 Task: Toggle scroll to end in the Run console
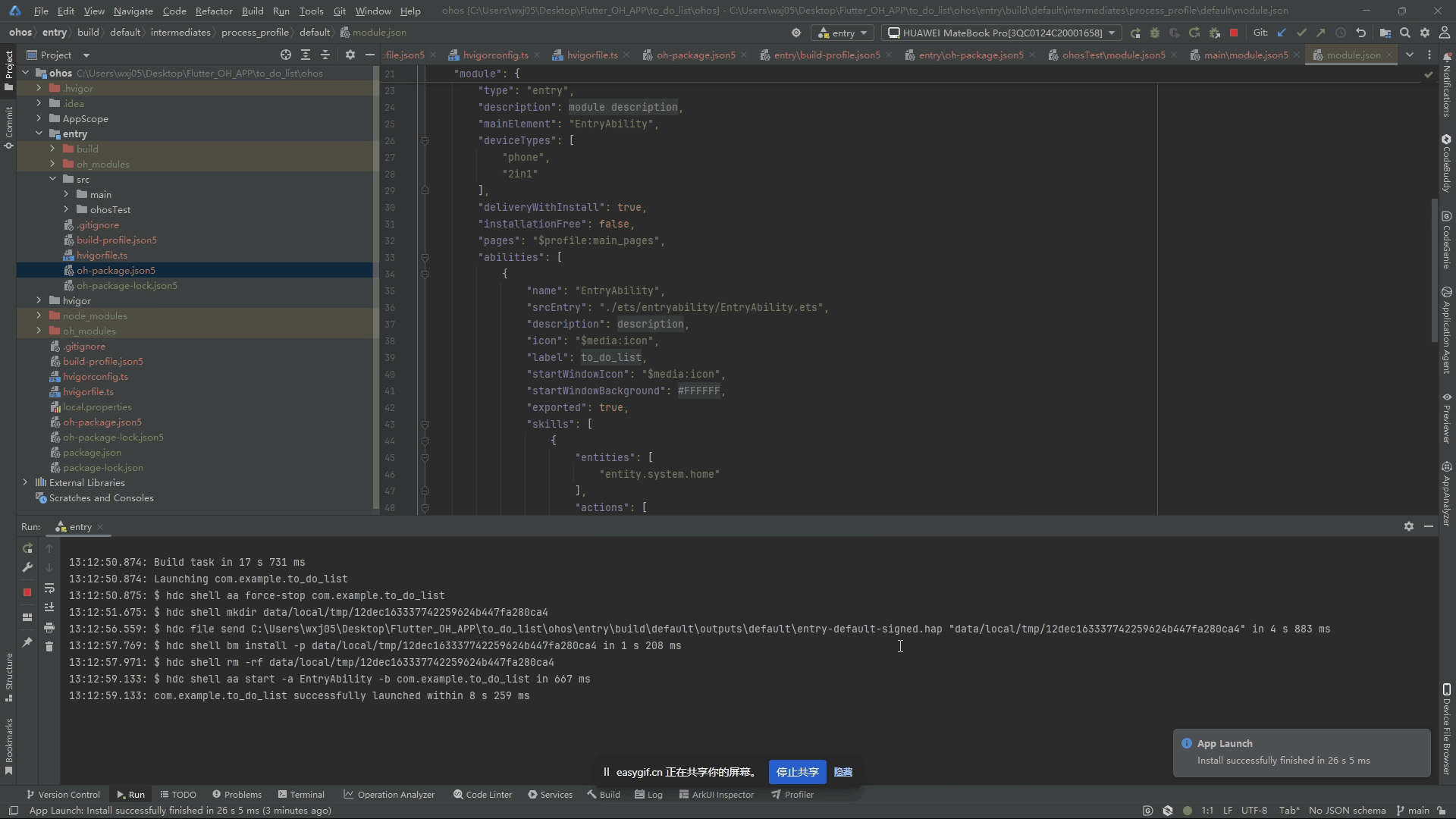(x=49, y=607)
